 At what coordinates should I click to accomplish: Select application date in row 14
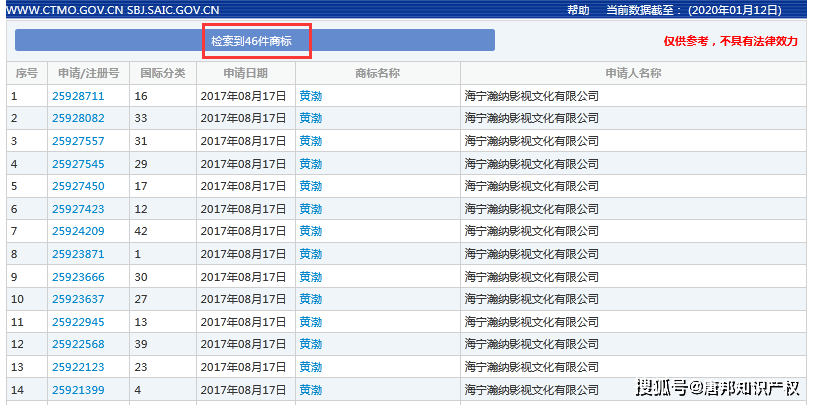click(244, 390)
